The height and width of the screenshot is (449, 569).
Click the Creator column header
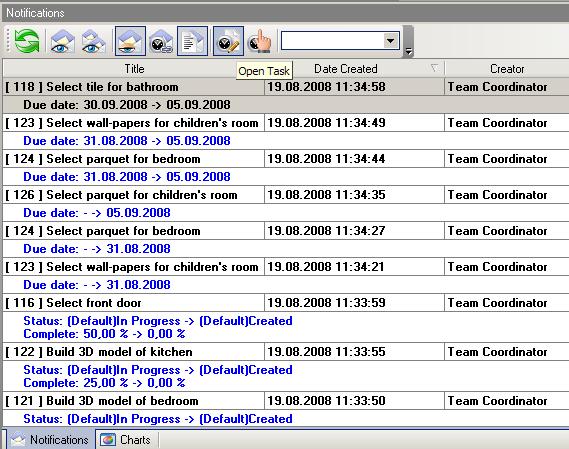tap(507, 69)
